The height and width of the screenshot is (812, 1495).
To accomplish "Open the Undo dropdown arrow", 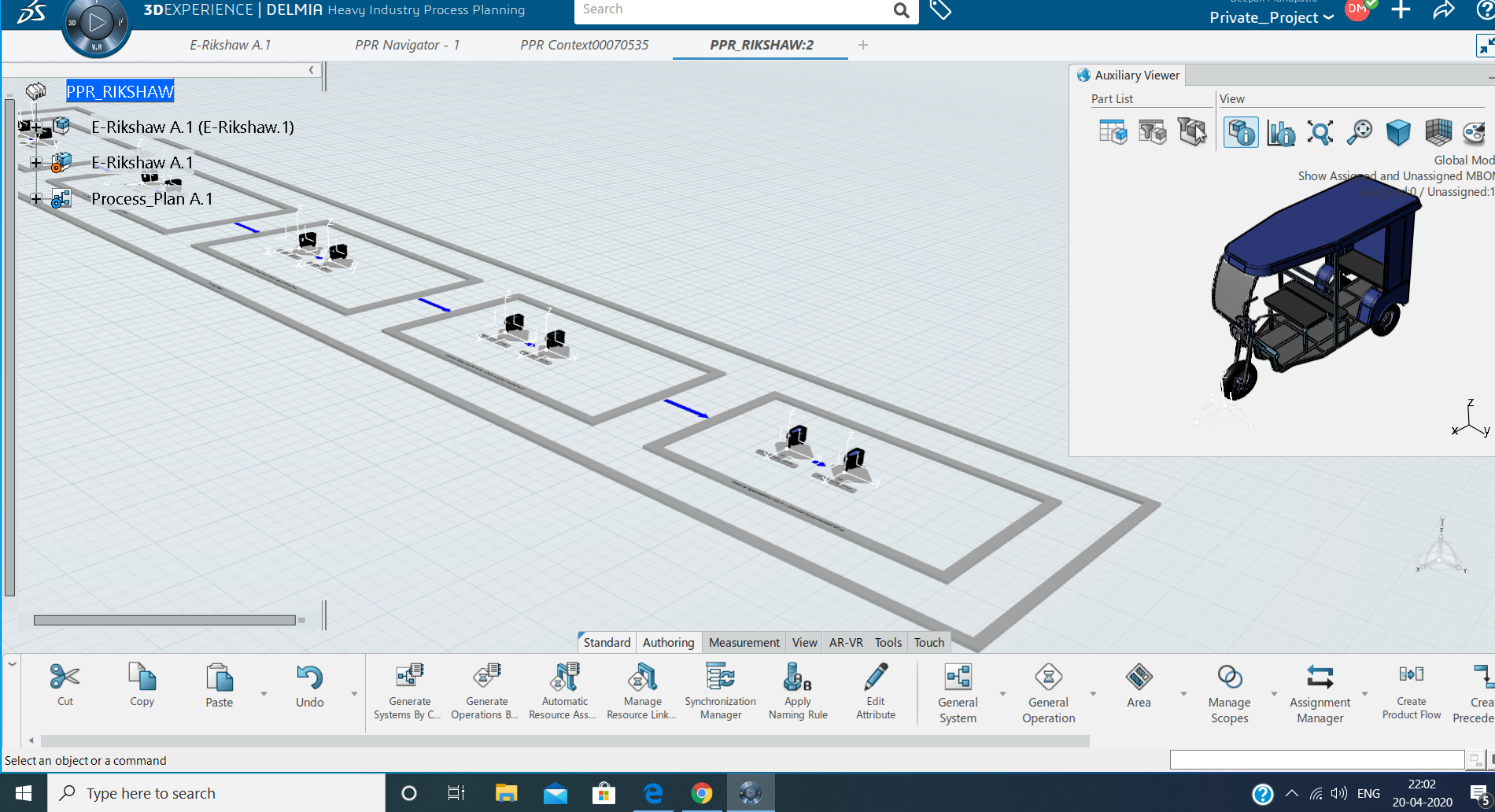I will (354, 694).
